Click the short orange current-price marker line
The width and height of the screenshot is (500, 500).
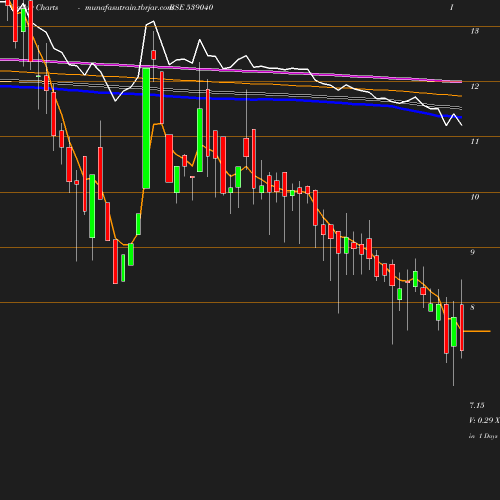click(x=477, y=331)
